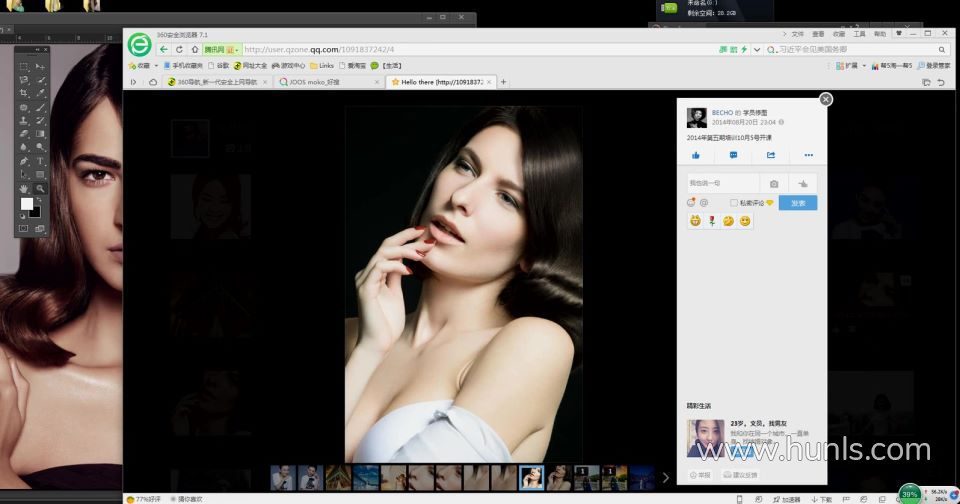Screen dimensions: 960x504
Task: Click the browser search input field
Action: 857,50
